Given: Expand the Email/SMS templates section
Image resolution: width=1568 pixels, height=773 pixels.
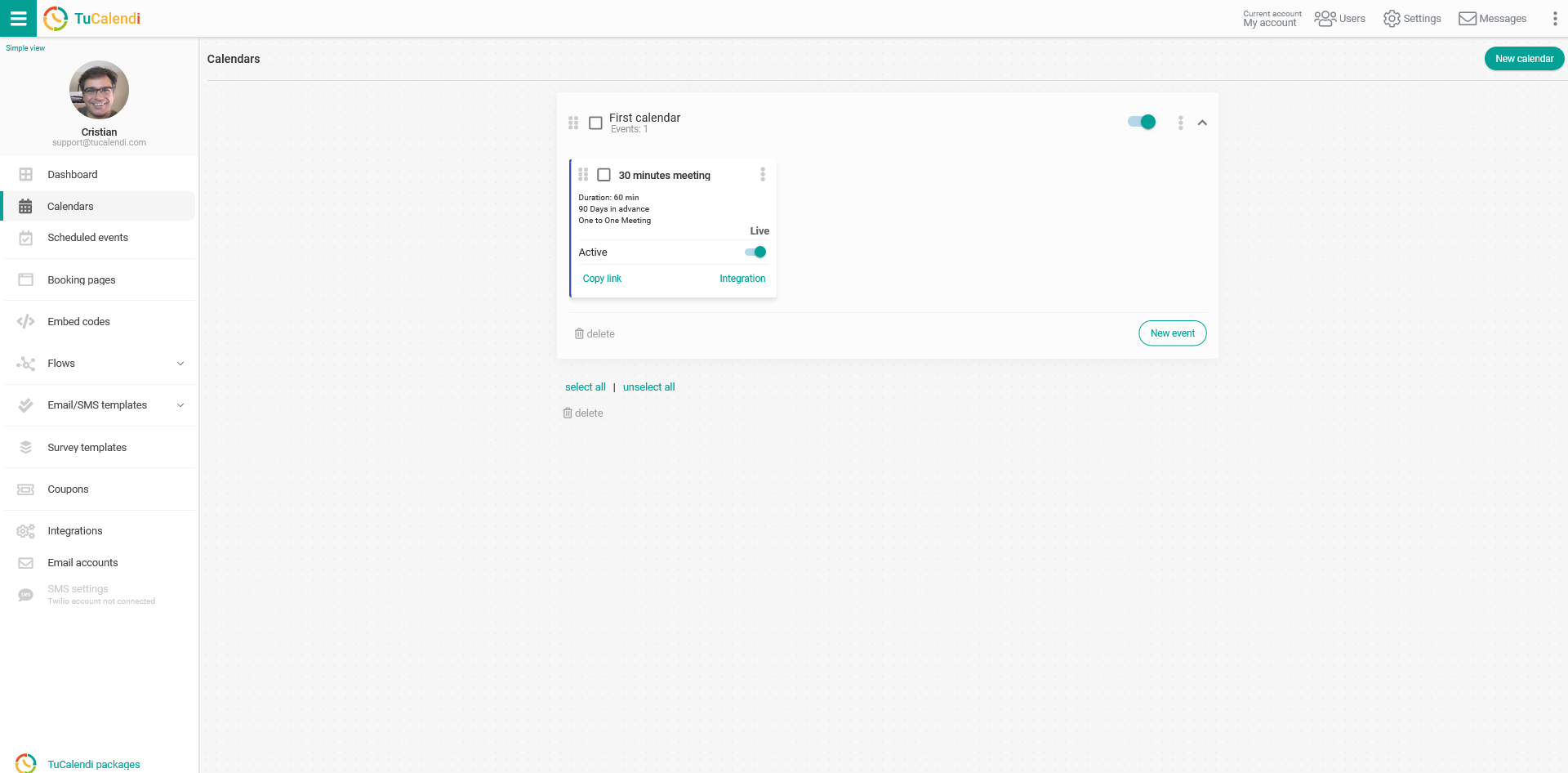Looking at the screenshot, I should pos(180,404).
